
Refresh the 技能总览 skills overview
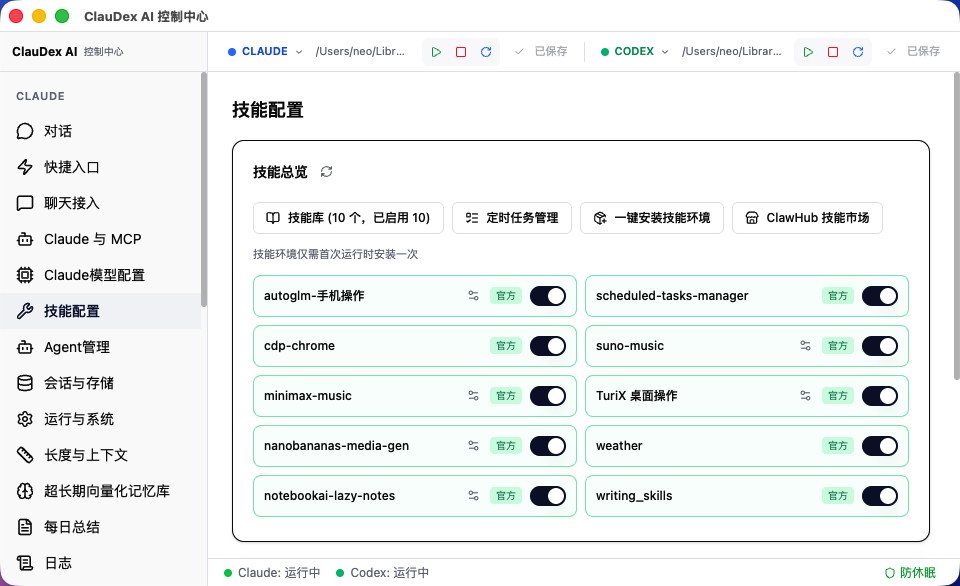click(x=326, y=171)
